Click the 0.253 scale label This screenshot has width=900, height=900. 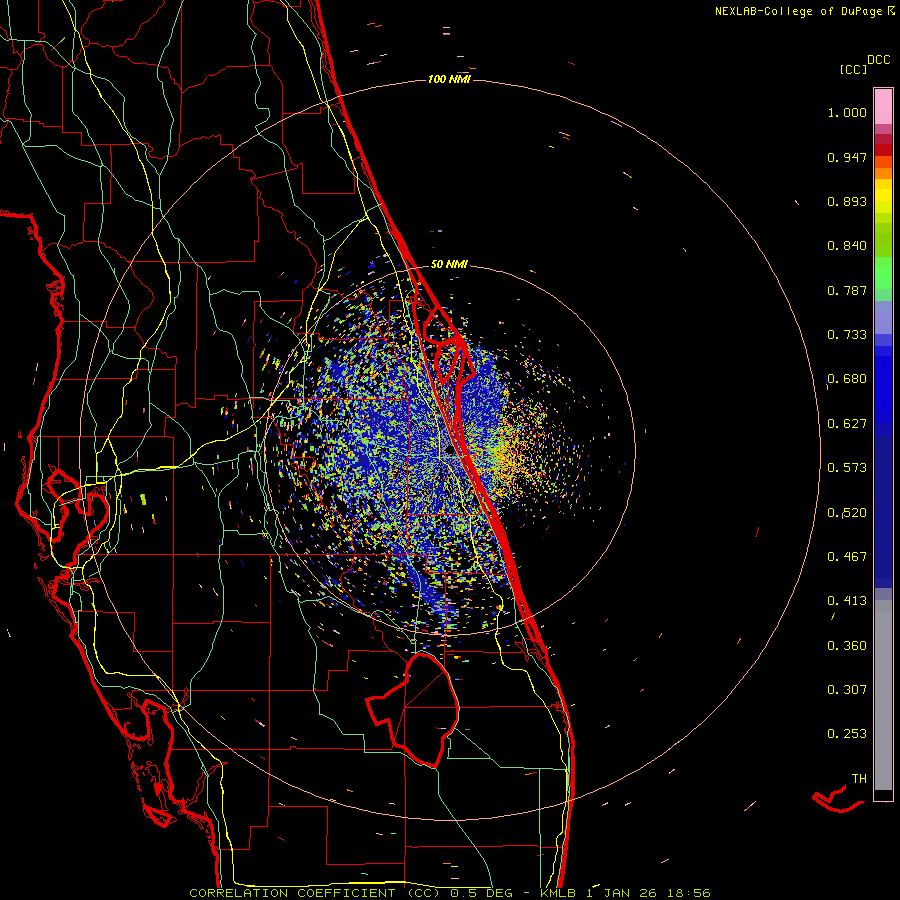point(847,734)
